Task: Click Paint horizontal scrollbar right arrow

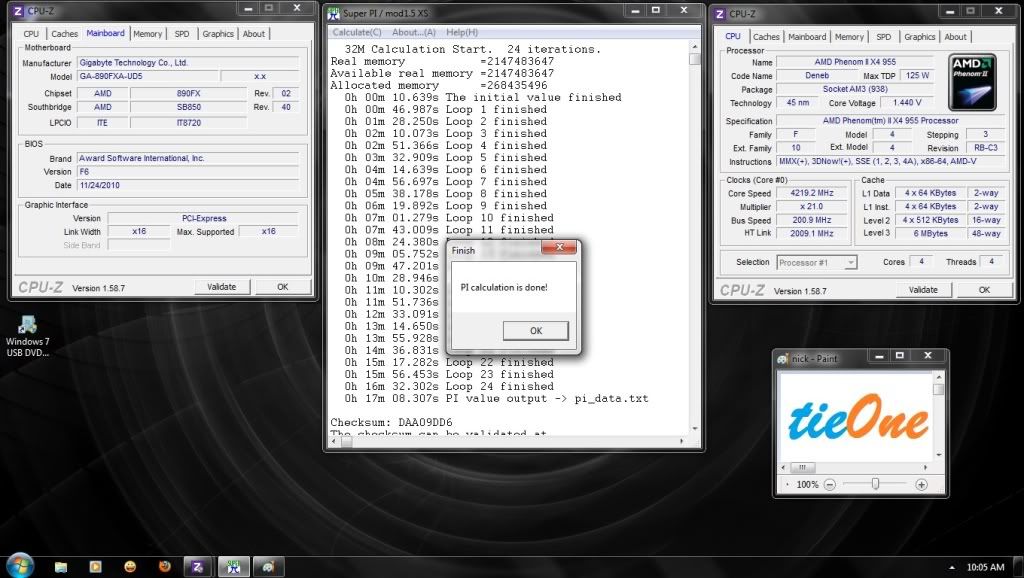Action: [x=925, y=468]
